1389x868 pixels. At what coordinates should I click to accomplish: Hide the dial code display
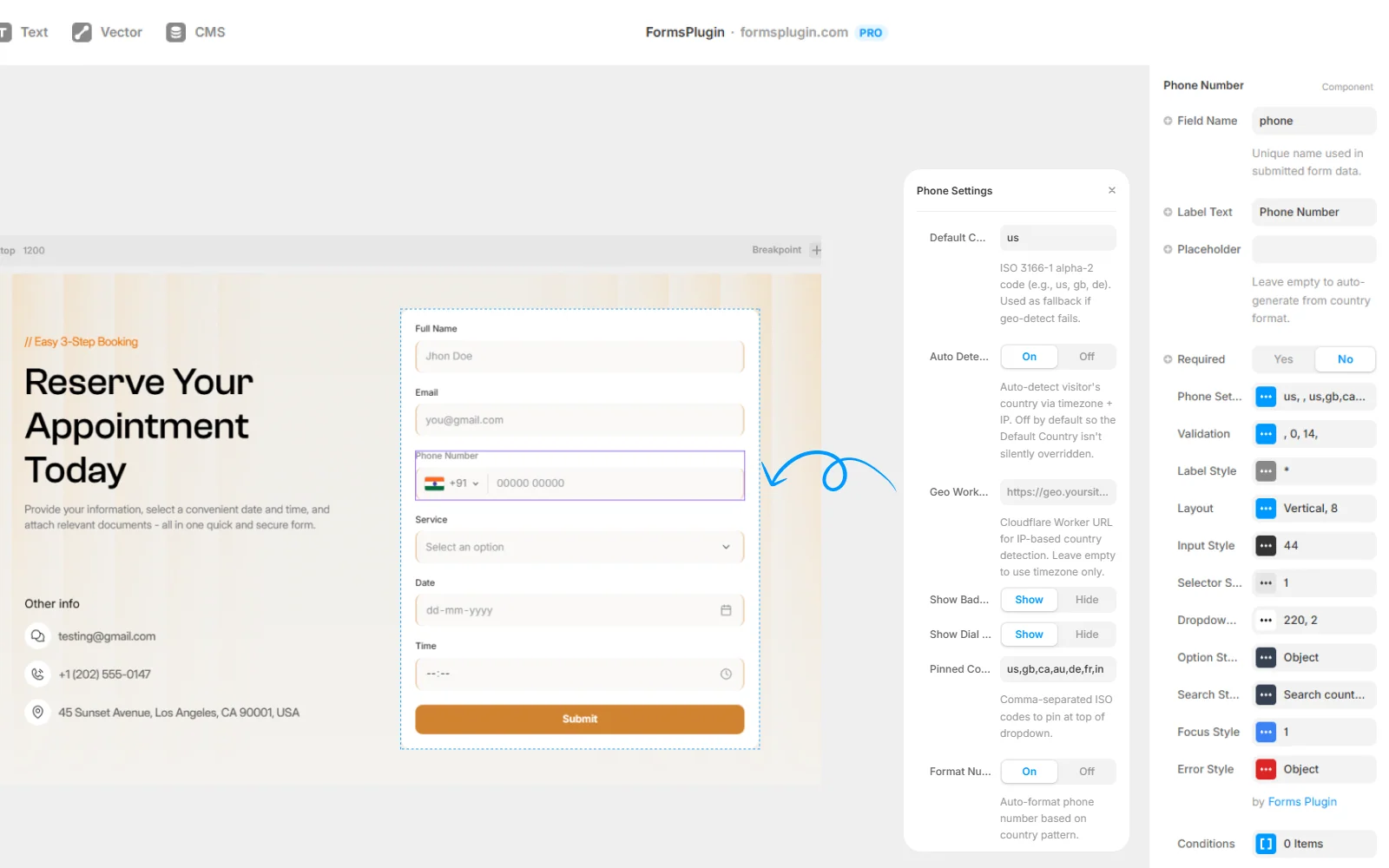(x=1086, y=634)
